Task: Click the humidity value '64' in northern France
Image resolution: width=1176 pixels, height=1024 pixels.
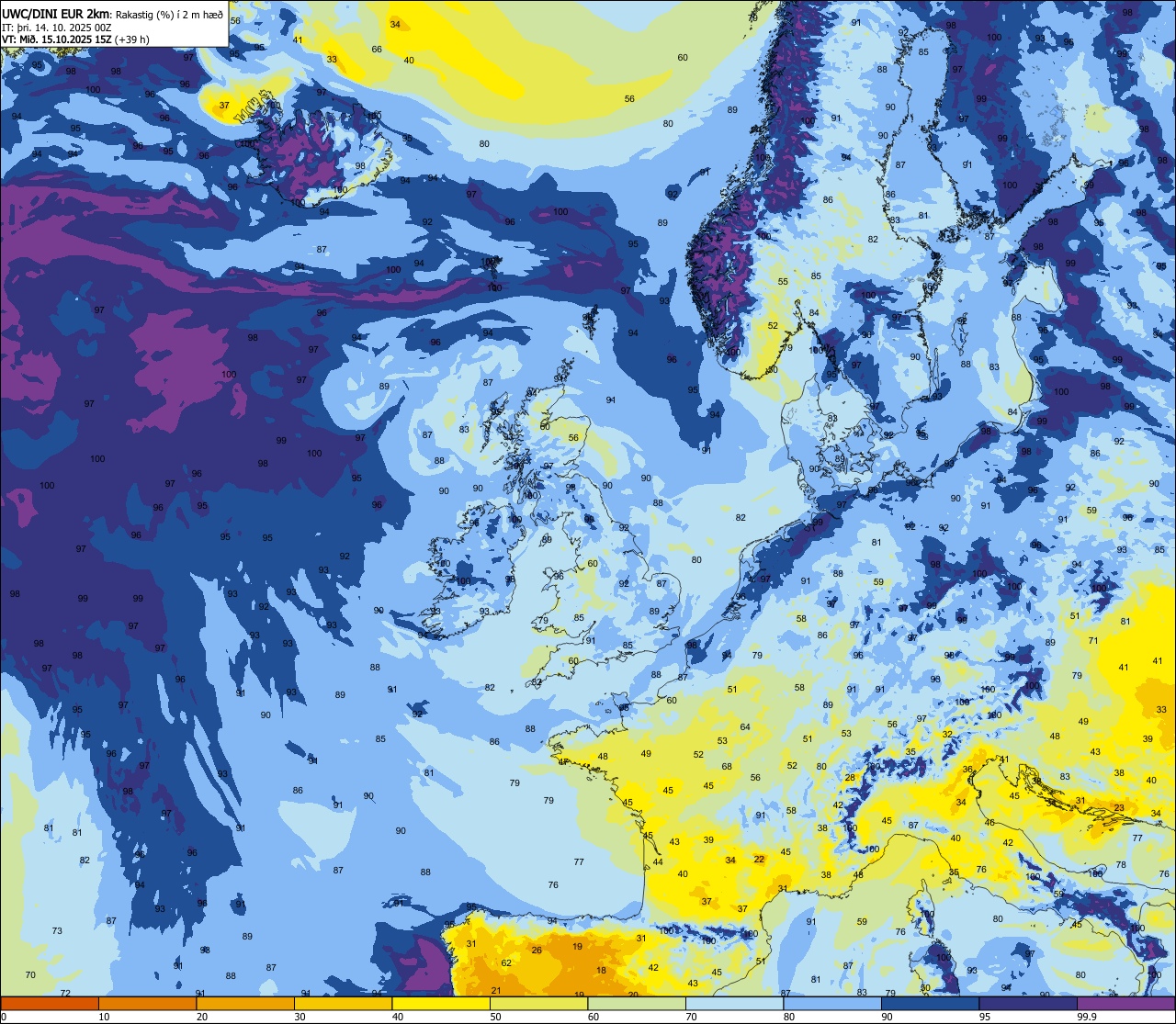Action: click(745, 726)
